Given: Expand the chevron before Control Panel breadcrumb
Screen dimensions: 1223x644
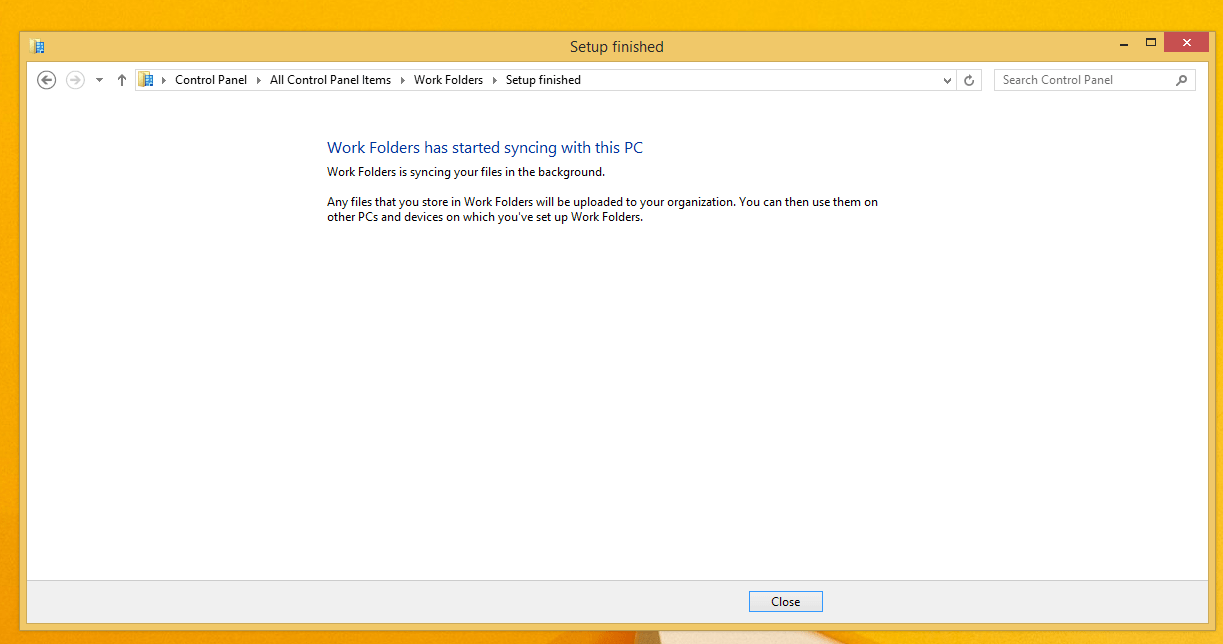Looking at the screenshot, I should pyautogui.click(x=164, y=80).
